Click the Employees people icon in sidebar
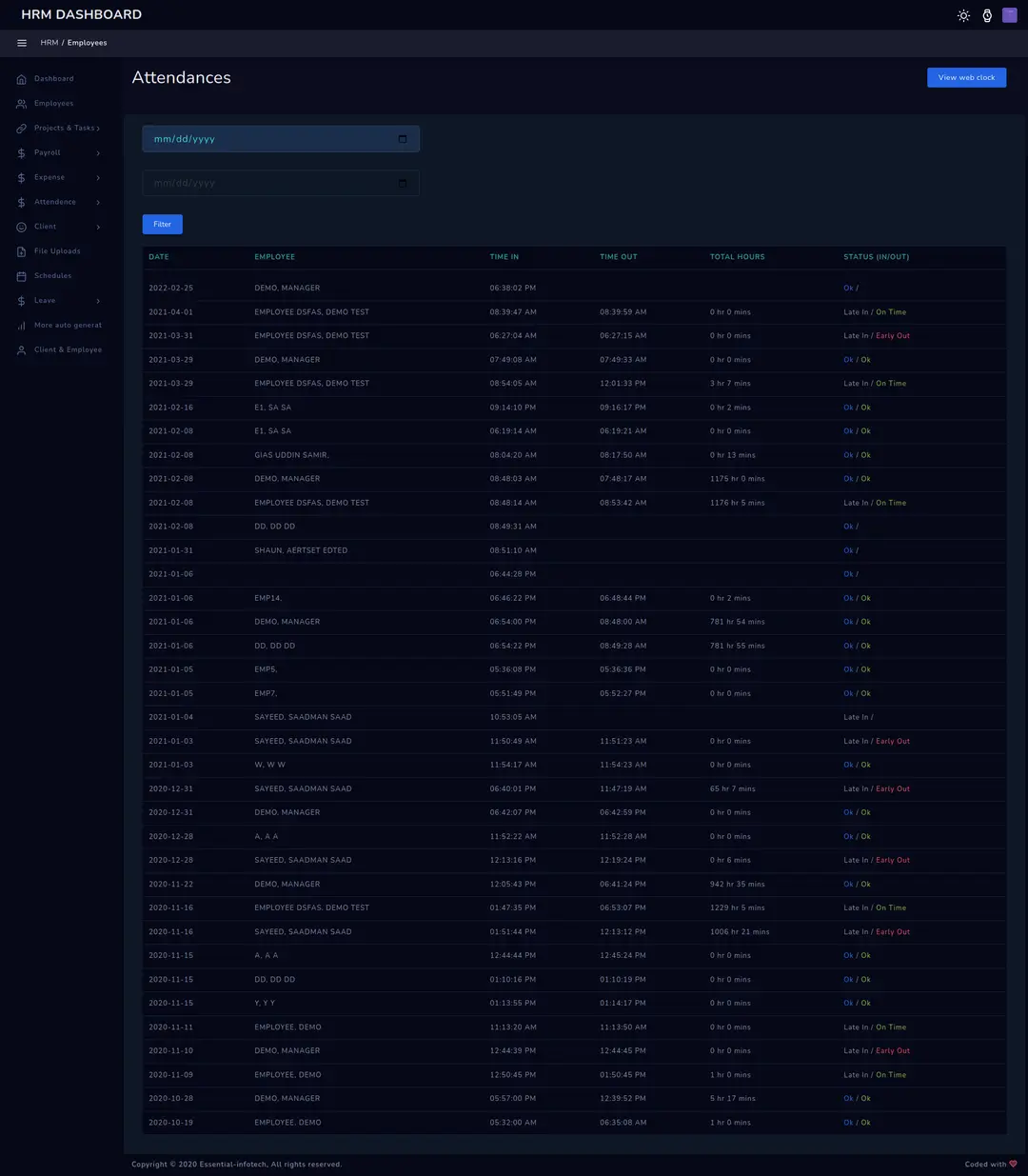This screenshot has height=1176, width=1028. coord(22,104)
